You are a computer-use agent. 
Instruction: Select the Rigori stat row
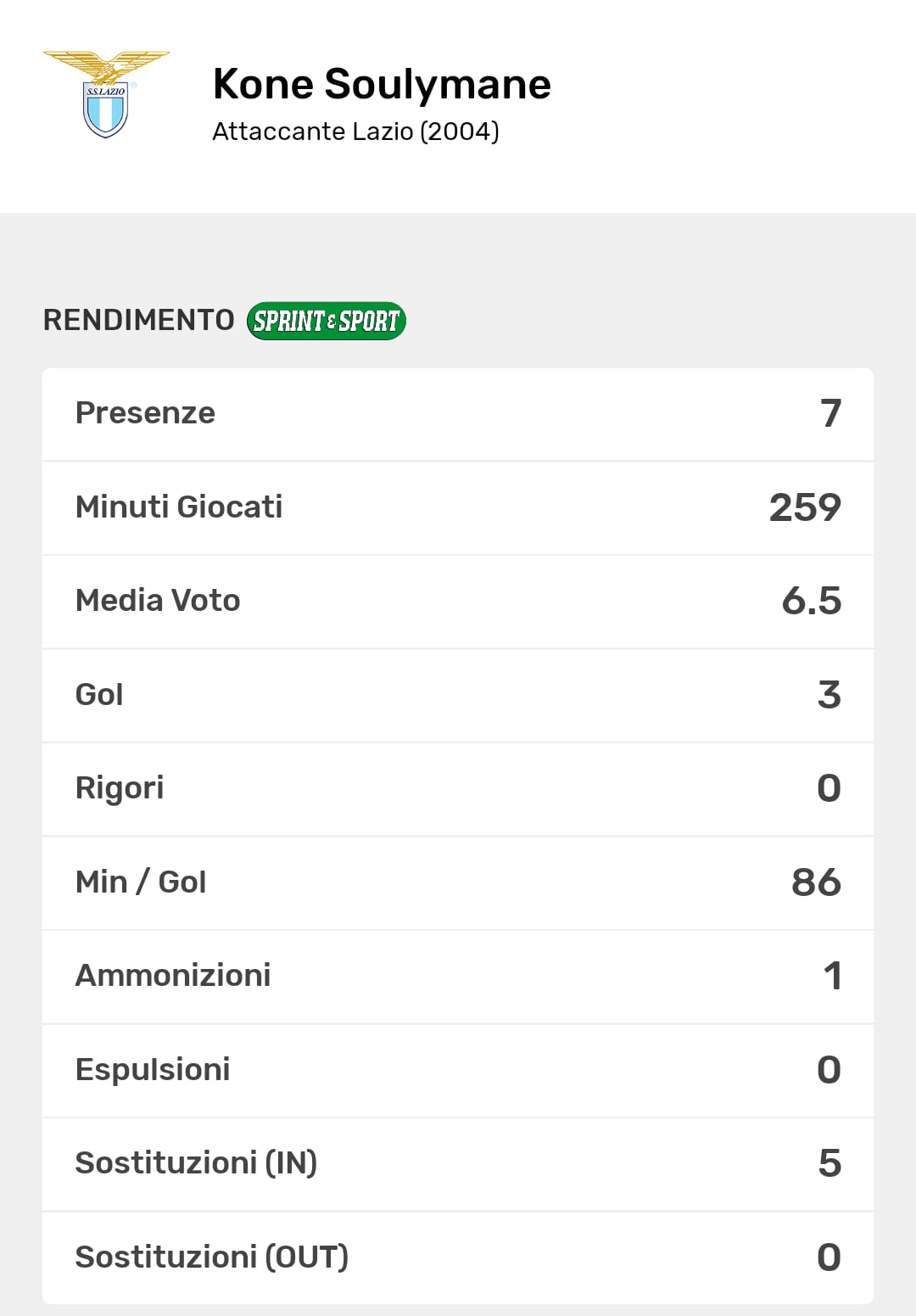pos(458,788)
